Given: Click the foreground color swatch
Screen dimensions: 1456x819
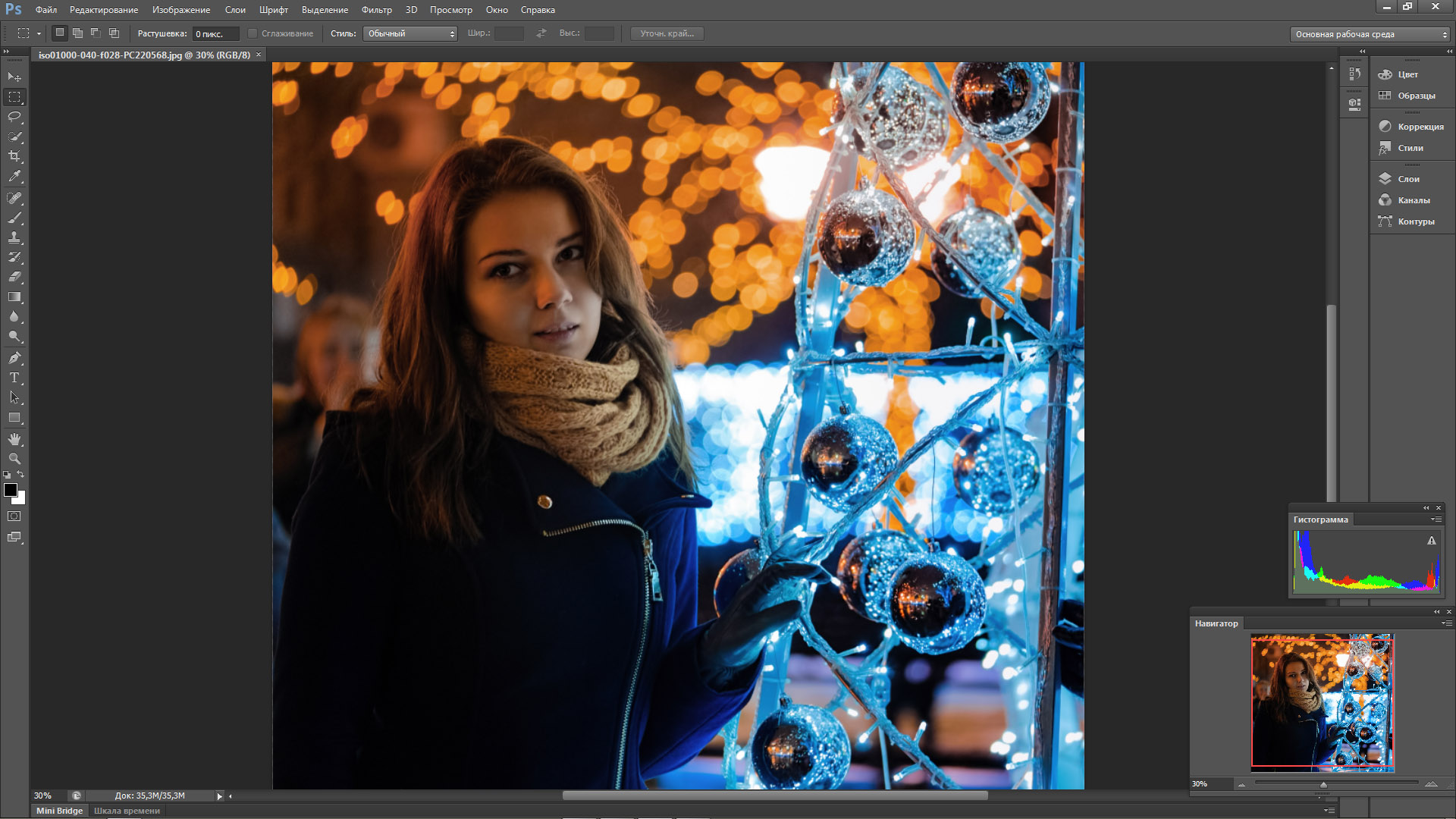Looking at the screenshot, I should [11, 490].
